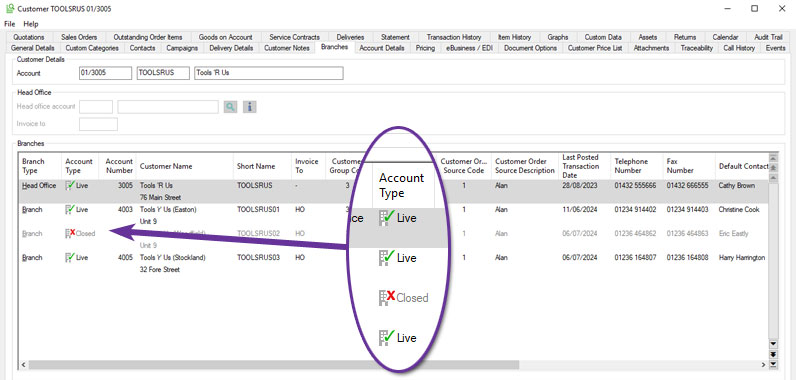Open the Service Contracts tab
Image resolution: width=796 pixels, height=380 pixels.
[x=294, y=37]
